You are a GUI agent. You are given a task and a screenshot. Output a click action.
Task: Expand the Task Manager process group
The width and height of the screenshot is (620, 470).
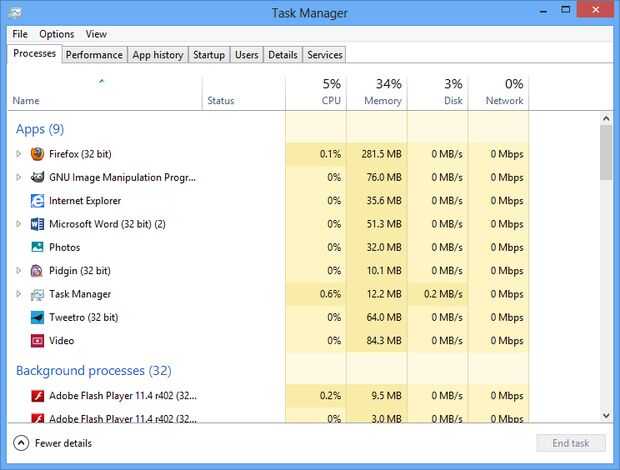[18, 294]
